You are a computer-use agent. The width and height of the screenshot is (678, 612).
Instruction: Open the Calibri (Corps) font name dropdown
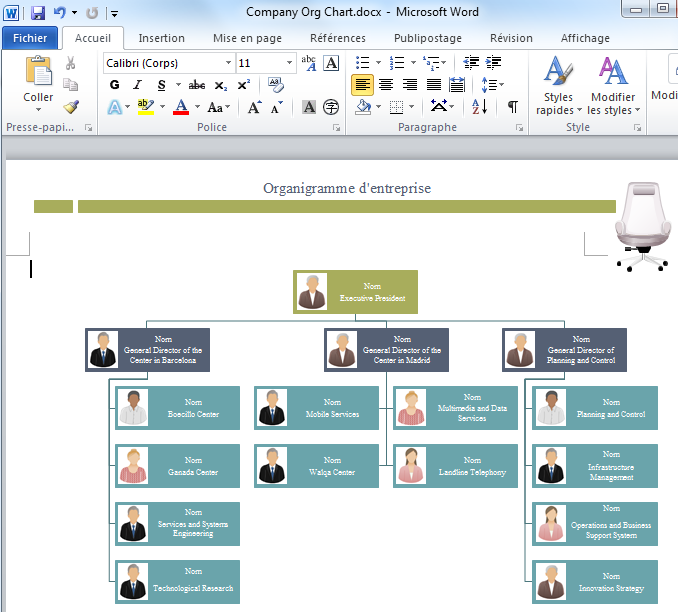(x=228, y=63)
